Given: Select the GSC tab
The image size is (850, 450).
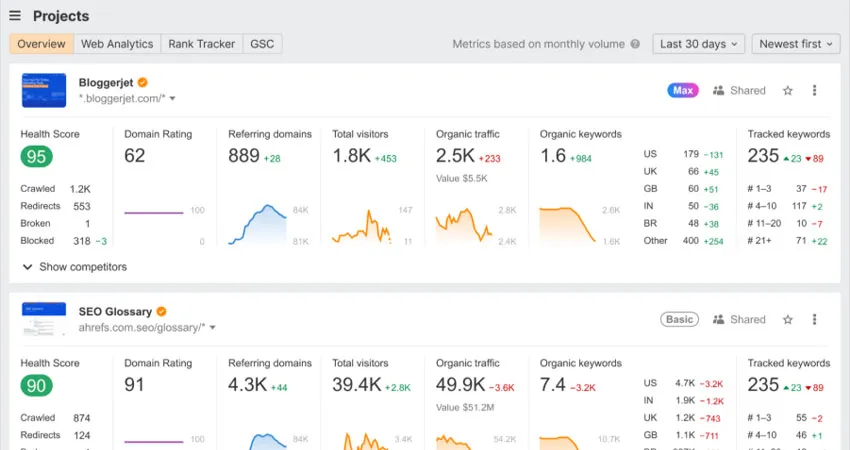Looking at the screenshot, I should 262,44.
